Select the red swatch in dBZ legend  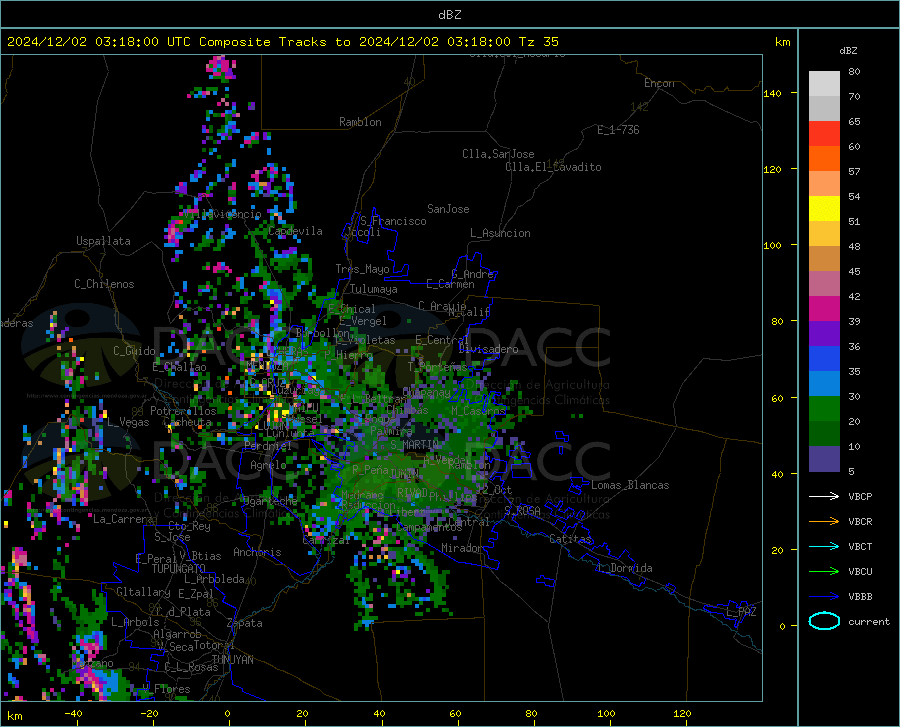click(824, 133)
